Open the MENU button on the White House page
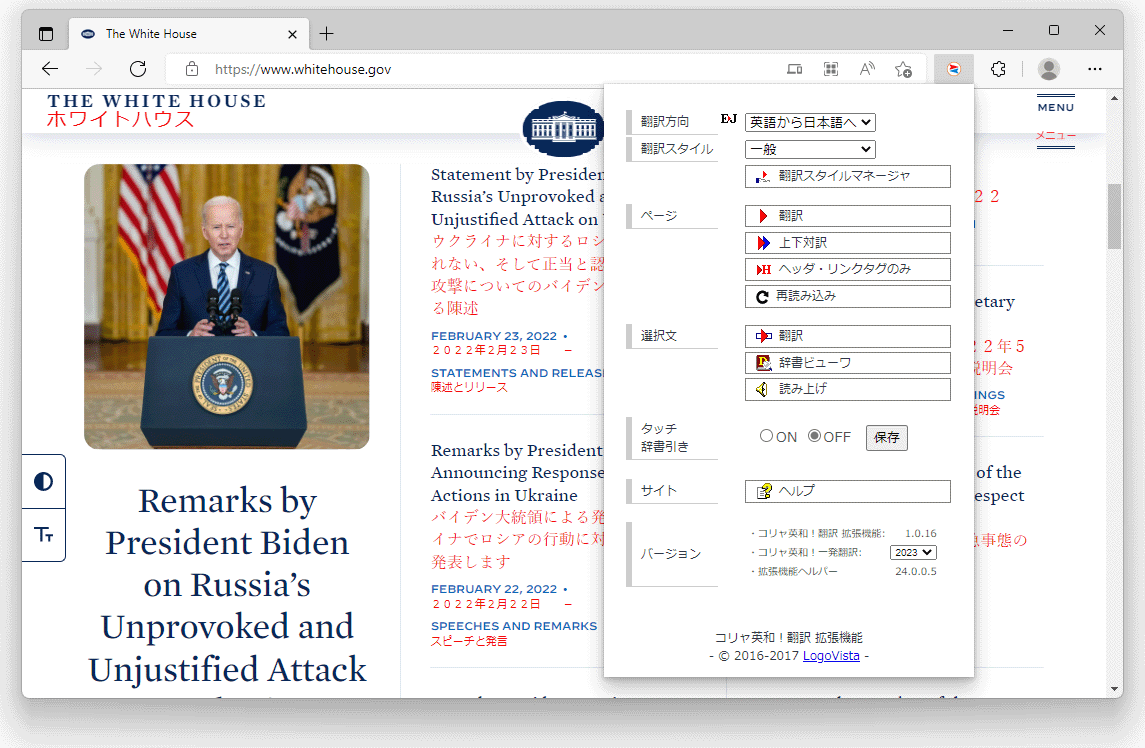Viewport: 1145px width, 748px height. click(x=1055, y=107)
